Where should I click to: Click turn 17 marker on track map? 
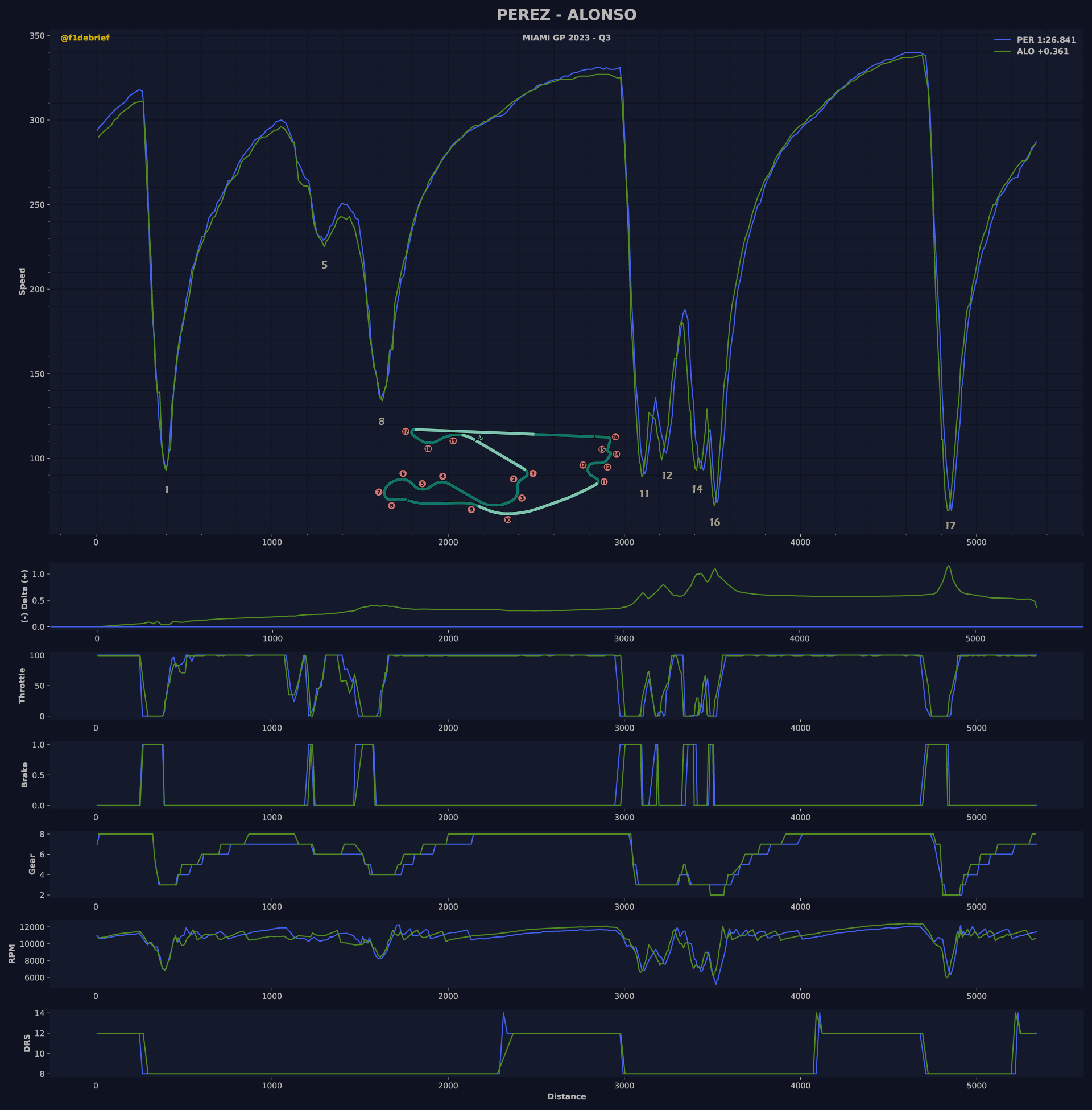click(406, 431)
